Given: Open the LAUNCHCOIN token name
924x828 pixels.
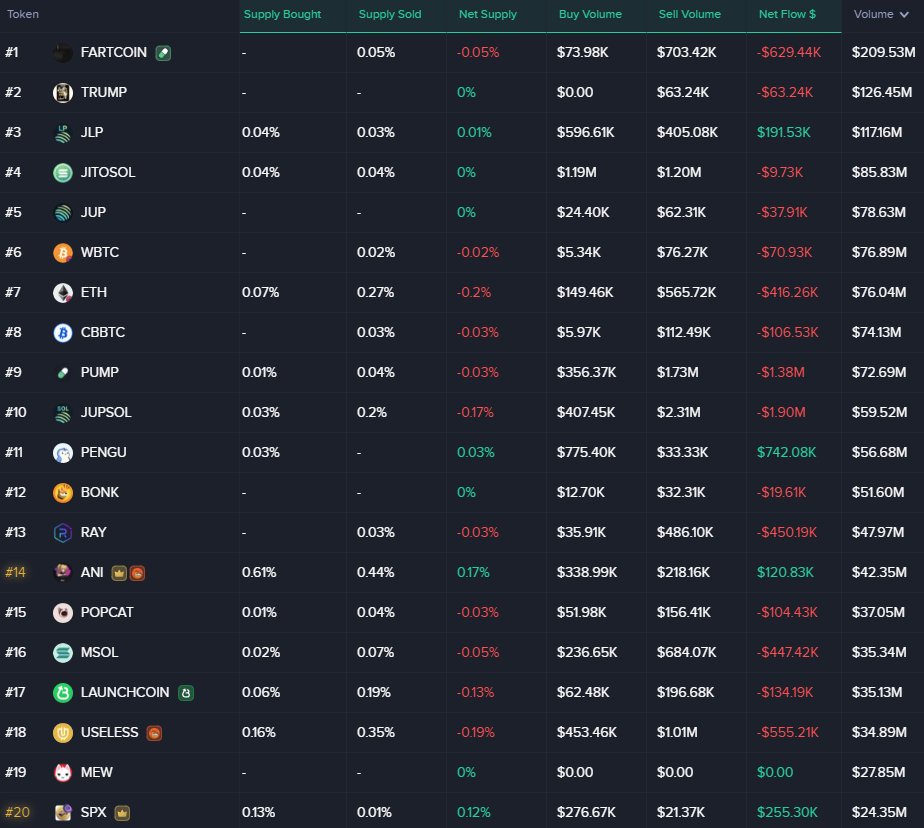Looking at the screenshot, I should point(125,692).
